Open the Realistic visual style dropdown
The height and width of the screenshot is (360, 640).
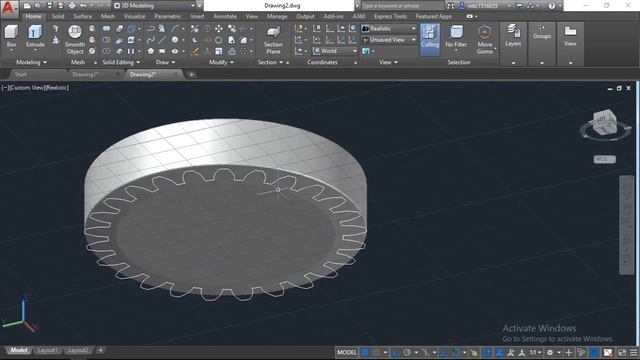click(389, 29)
